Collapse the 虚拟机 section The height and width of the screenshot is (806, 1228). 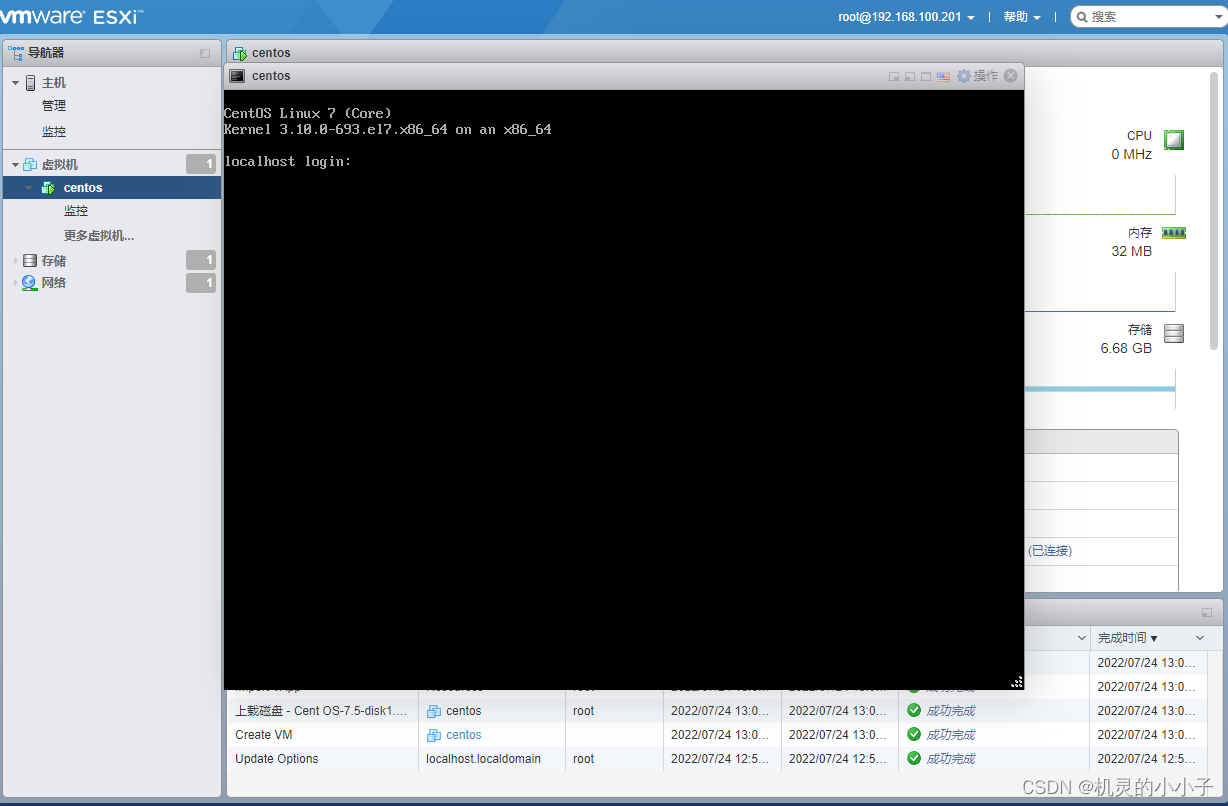(x=14, y=163)
